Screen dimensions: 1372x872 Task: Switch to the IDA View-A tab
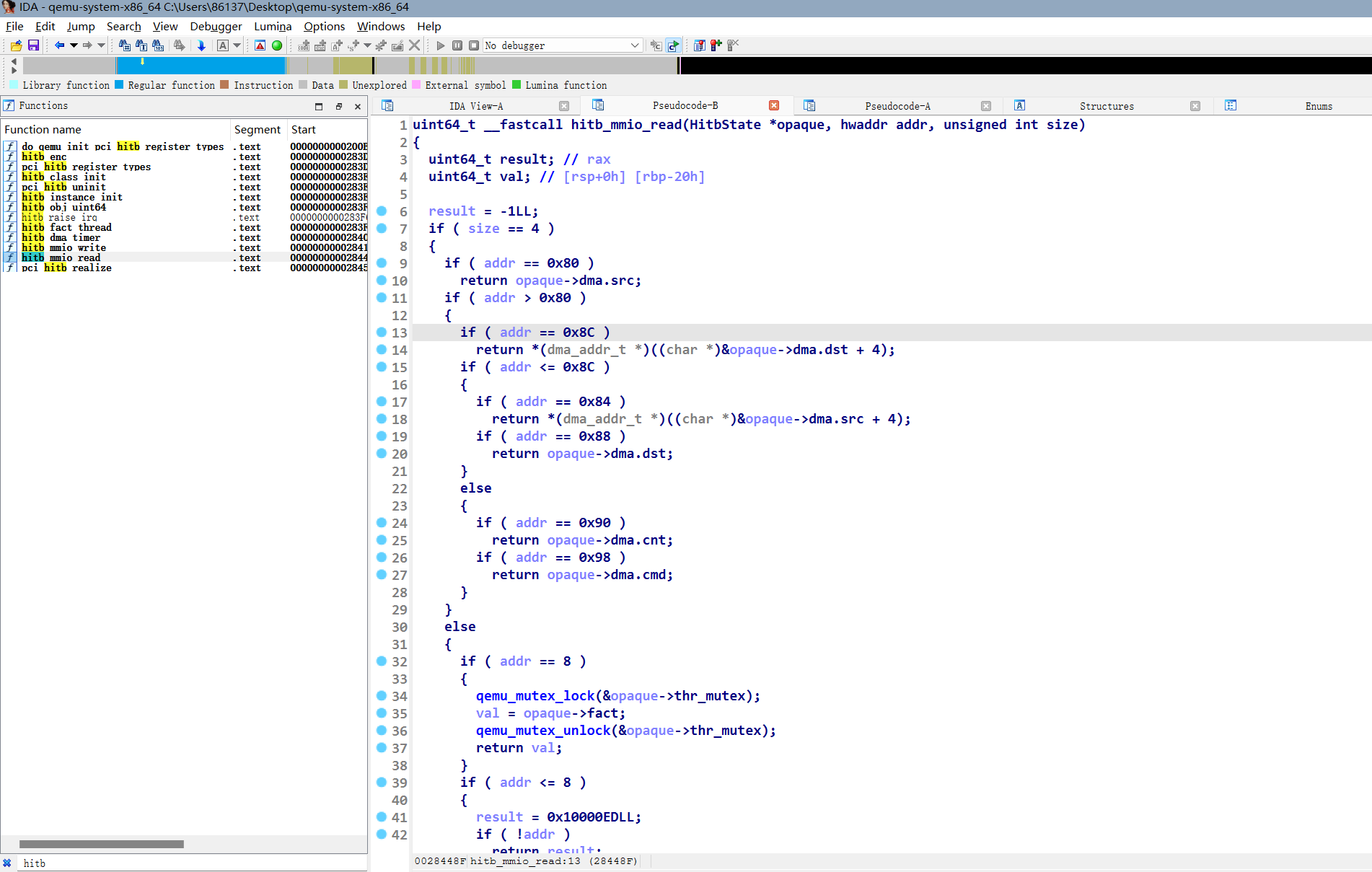(x=476, y=106)
